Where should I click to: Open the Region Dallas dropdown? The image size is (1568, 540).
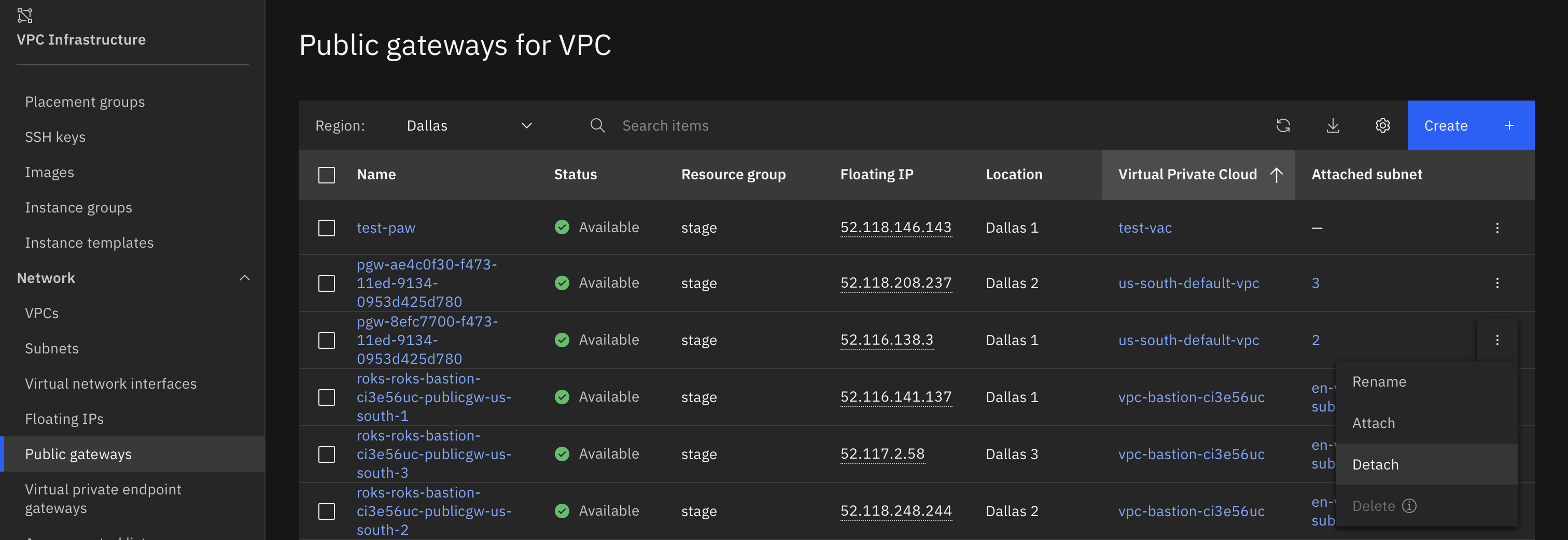click(469, 125)
